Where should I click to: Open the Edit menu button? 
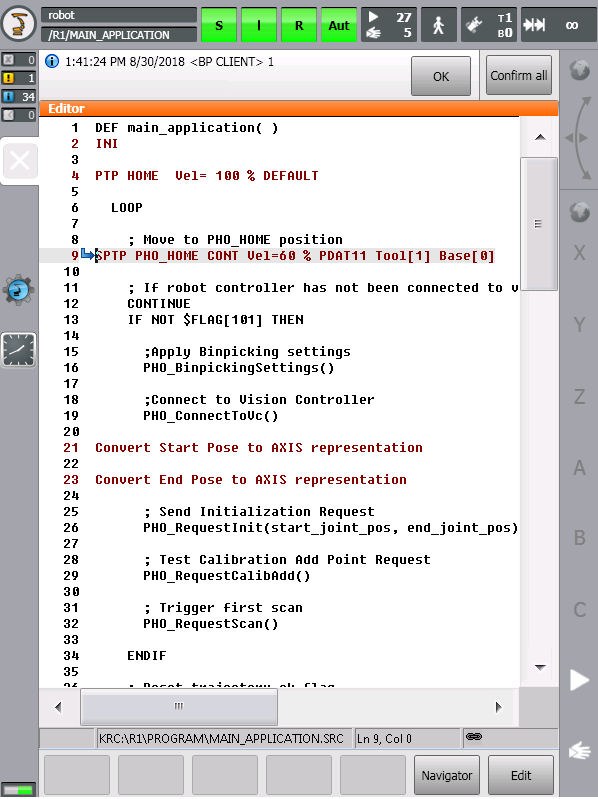521,775
